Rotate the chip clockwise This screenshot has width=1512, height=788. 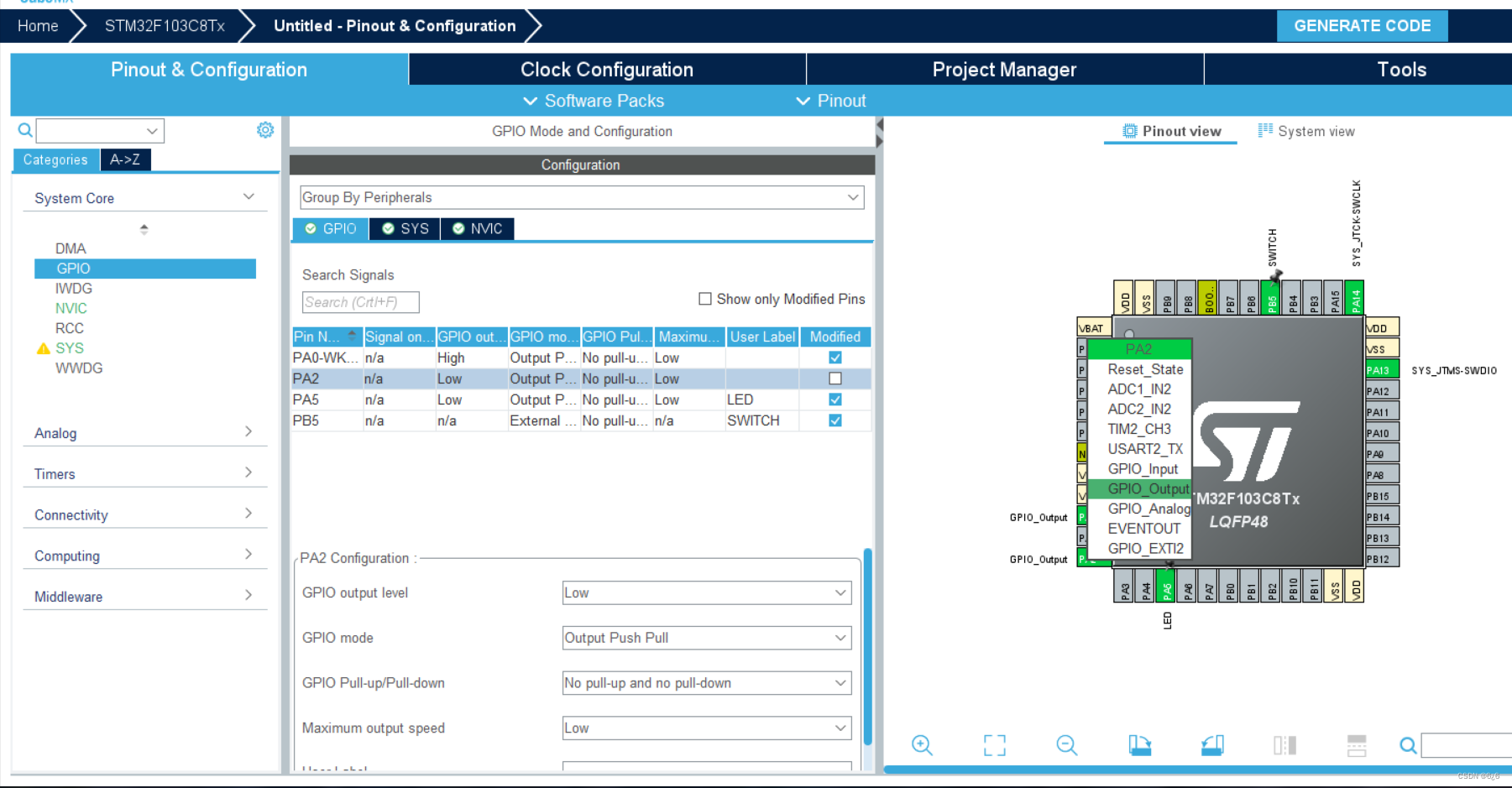coord(1139,745)
